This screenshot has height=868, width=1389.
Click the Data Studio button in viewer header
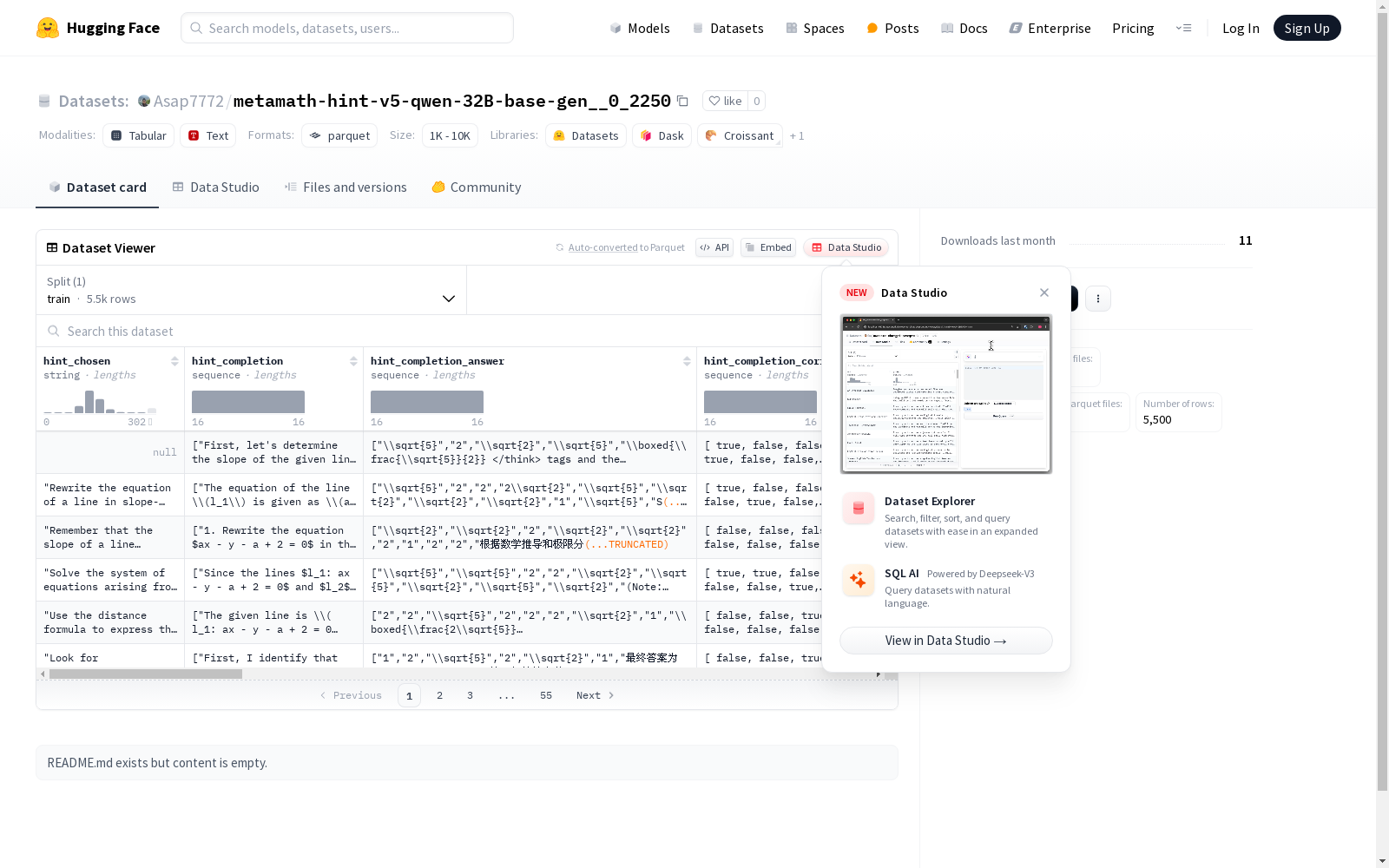(x=846, y=247)
